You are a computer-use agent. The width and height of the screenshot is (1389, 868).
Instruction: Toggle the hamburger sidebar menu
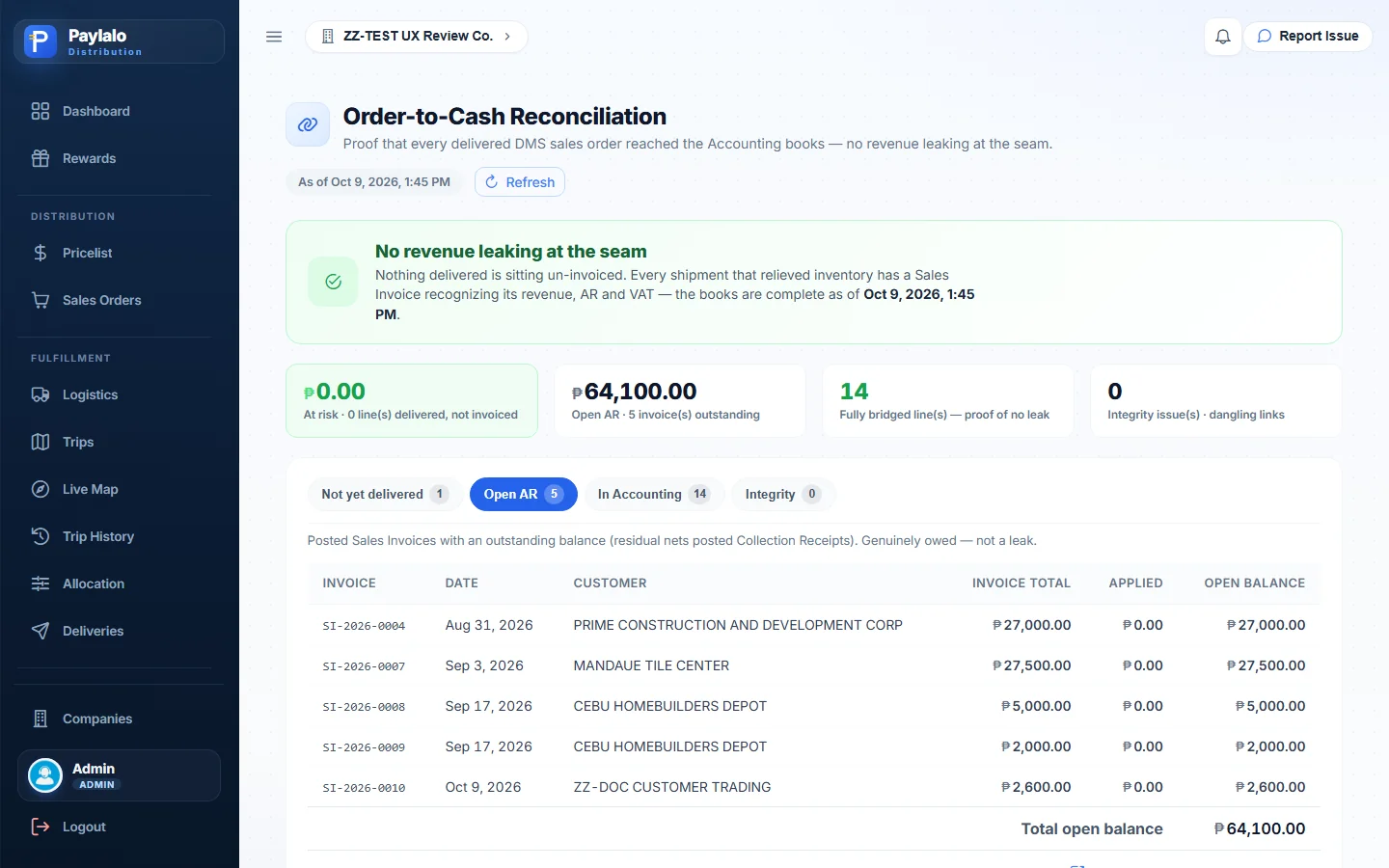274,37
